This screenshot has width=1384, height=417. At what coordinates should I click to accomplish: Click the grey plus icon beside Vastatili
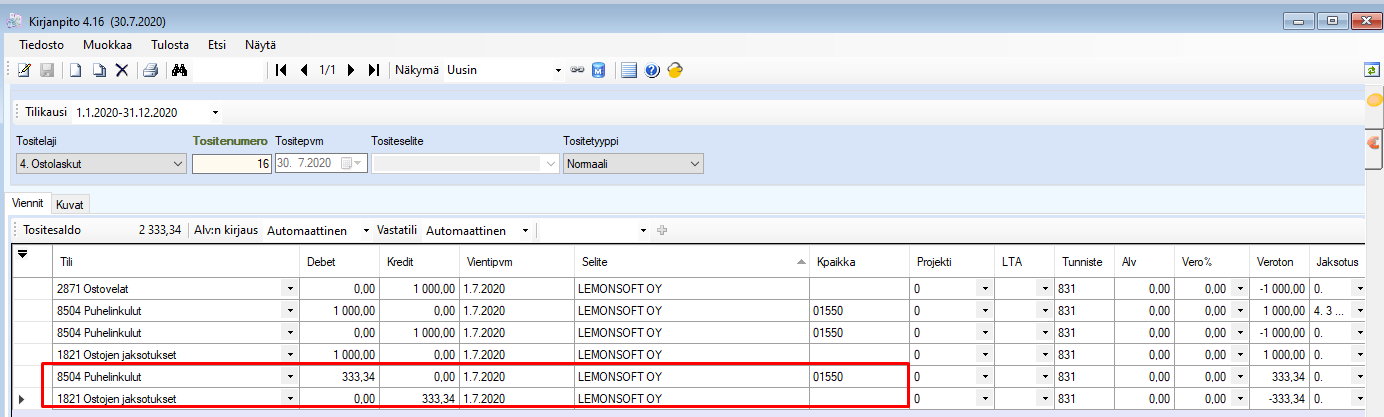[662, 230]
